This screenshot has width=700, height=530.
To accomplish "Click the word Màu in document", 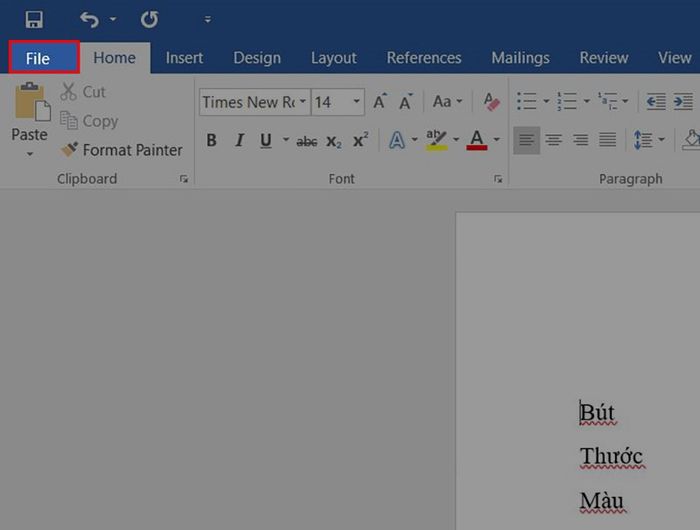I will click(603, 501).
